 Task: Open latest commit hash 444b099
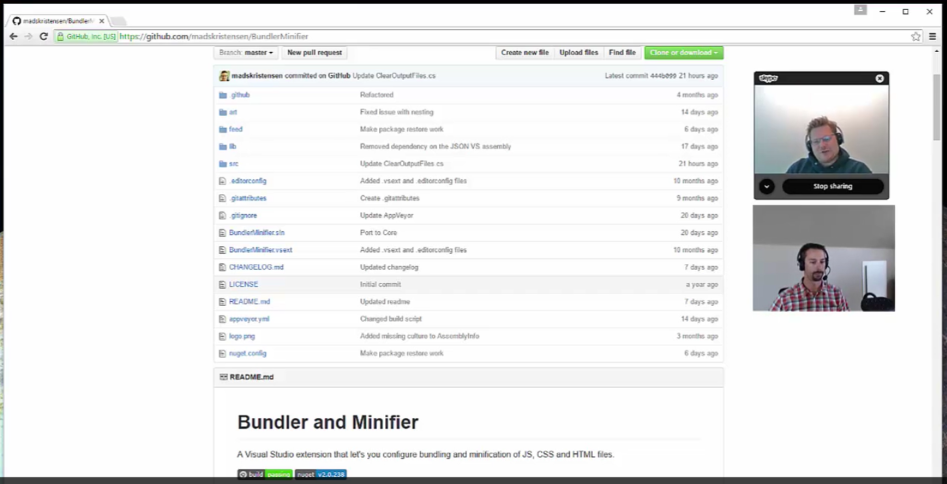[663, 76]
